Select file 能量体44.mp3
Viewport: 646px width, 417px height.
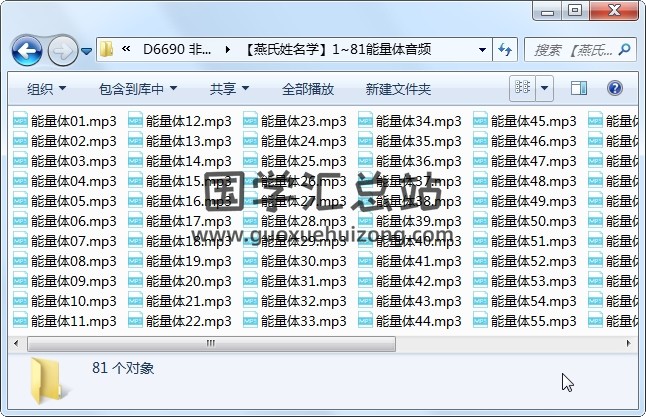point(410,321)
